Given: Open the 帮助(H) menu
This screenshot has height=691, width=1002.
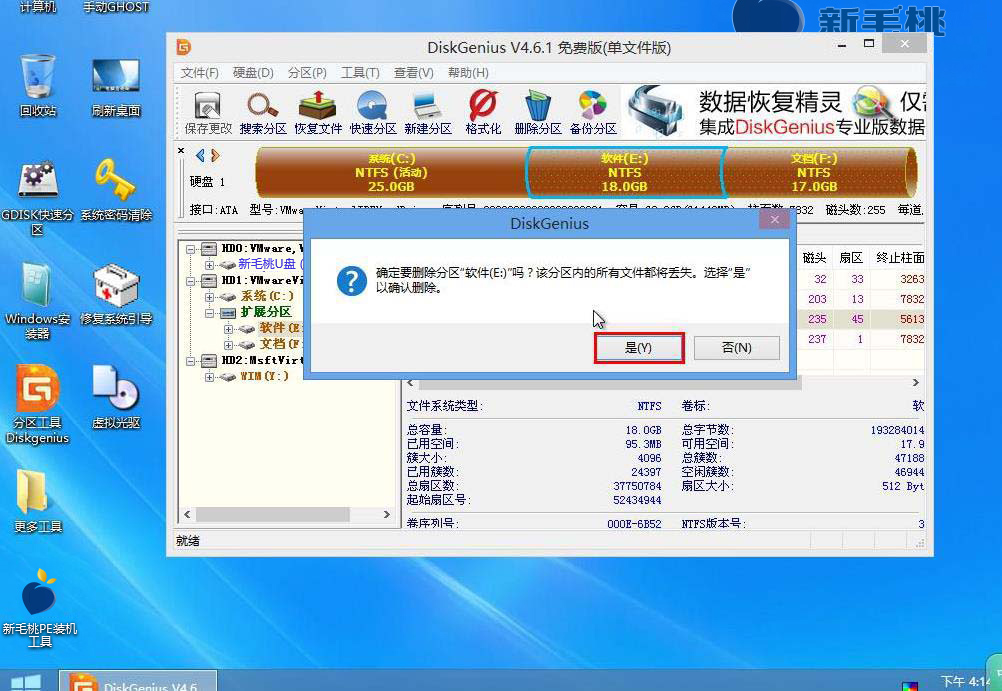Looking at the screenshot, I should pyautogui.click(x=468, y=73).
